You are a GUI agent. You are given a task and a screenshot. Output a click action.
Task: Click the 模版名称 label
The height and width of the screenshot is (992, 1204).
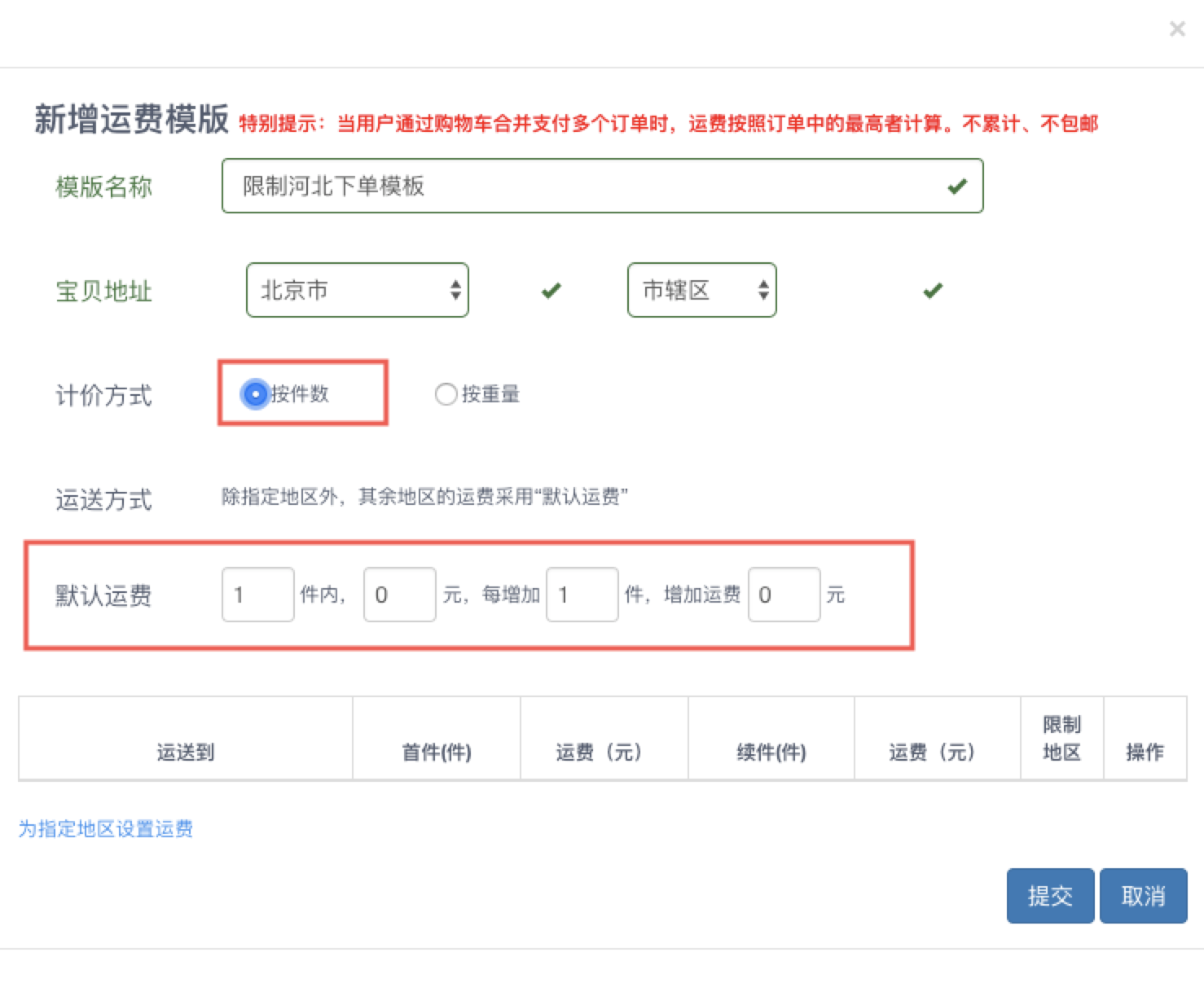click(x=103, y=187)
